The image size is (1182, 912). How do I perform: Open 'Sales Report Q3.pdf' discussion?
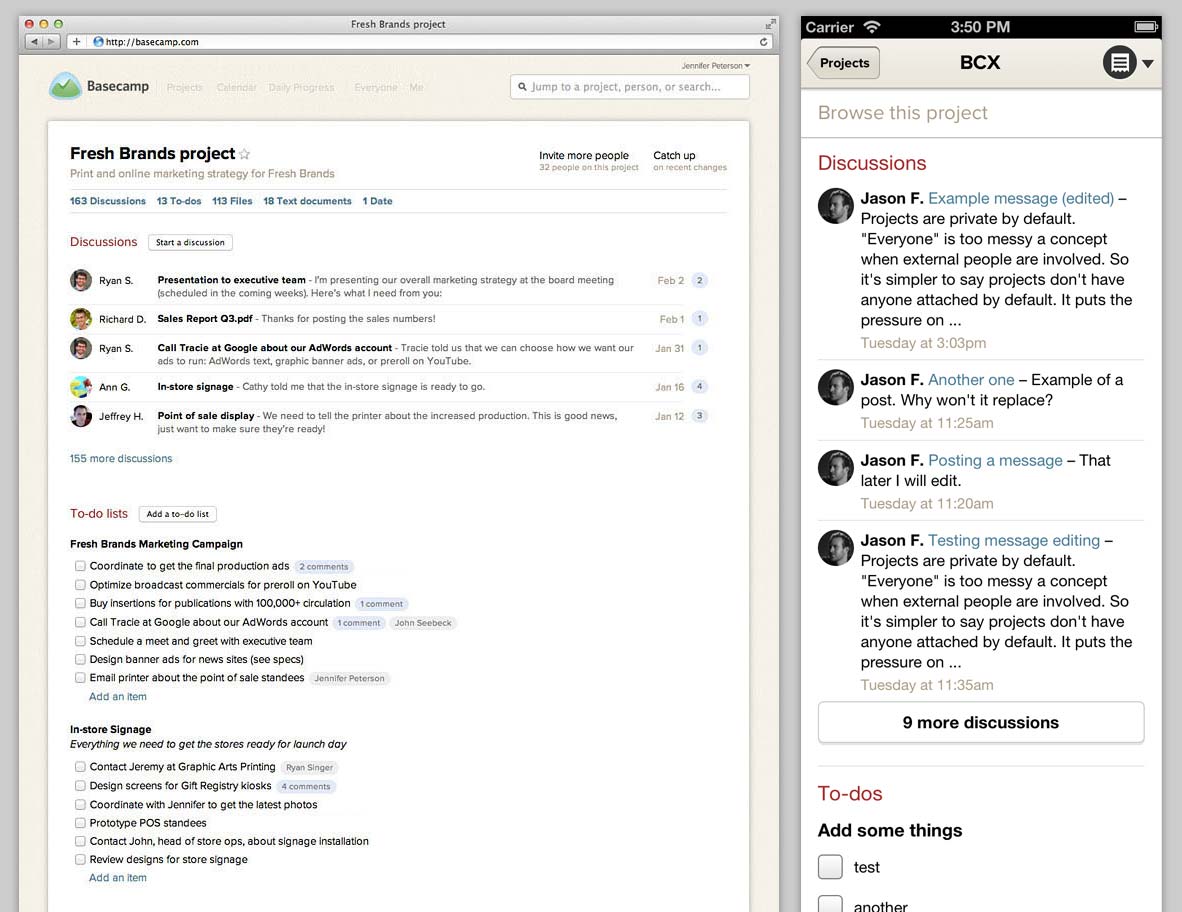(205, 319)
